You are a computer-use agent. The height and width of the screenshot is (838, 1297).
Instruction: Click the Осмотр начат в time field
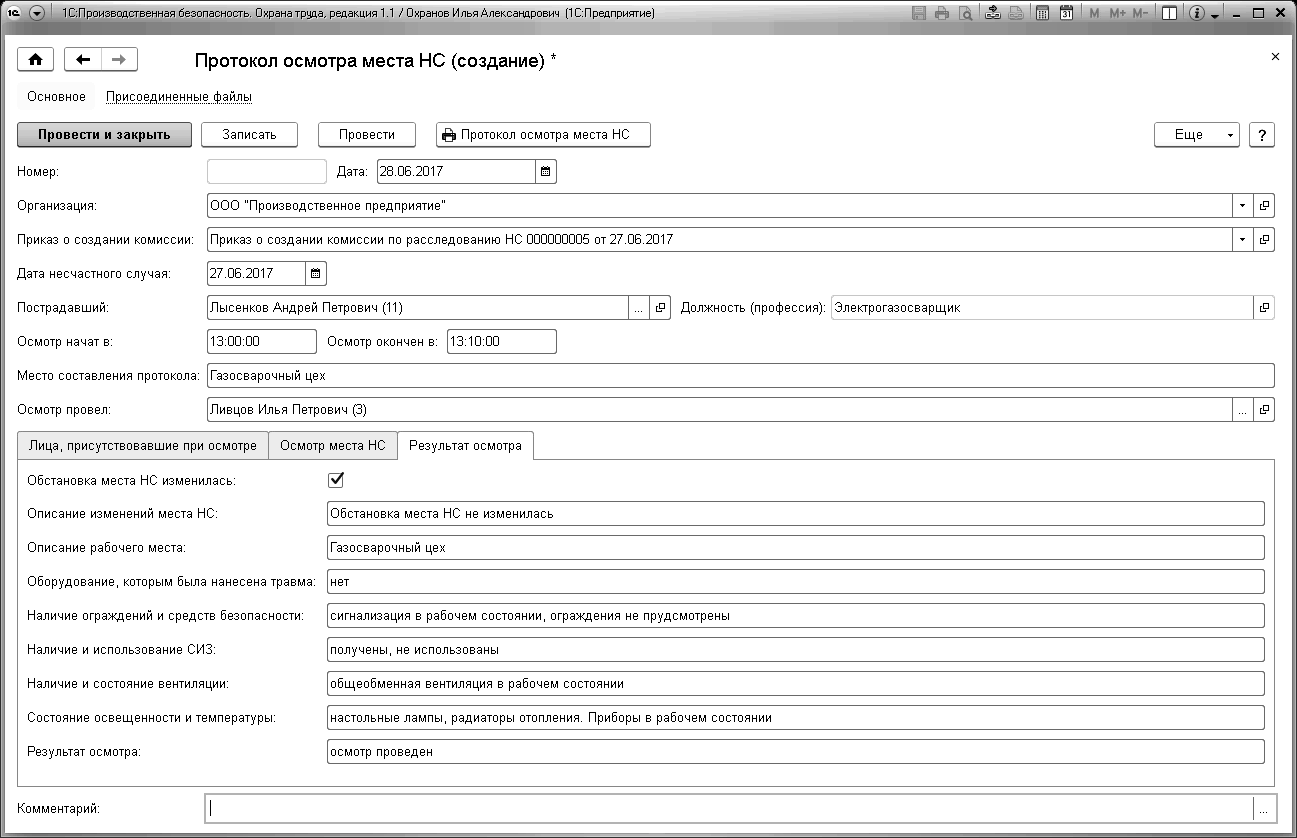(x=261, y=341)
